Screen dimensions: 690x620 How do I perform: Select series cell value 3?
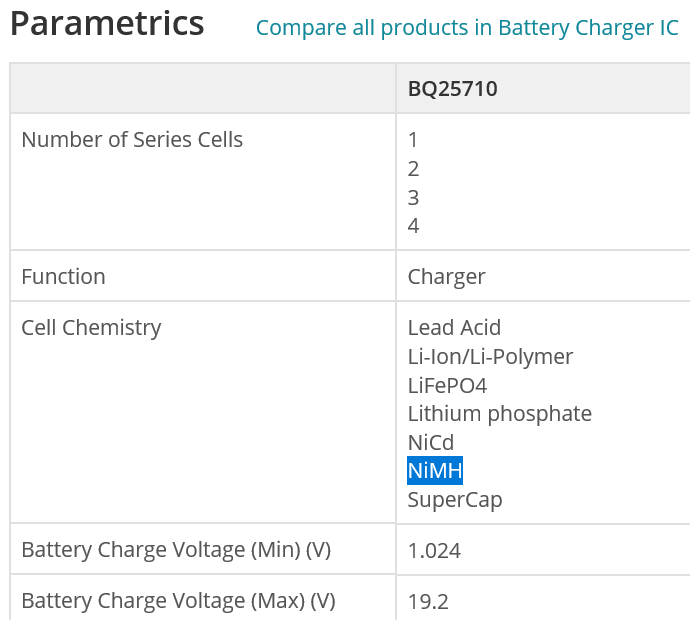tap(413, 197)
